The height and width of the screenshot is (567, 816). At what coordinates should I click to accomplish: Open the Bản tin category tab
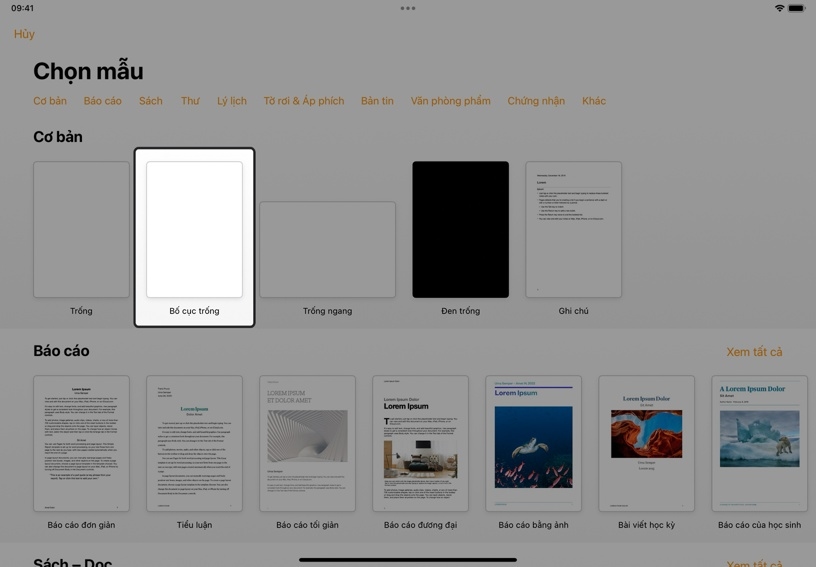(377, 101)
